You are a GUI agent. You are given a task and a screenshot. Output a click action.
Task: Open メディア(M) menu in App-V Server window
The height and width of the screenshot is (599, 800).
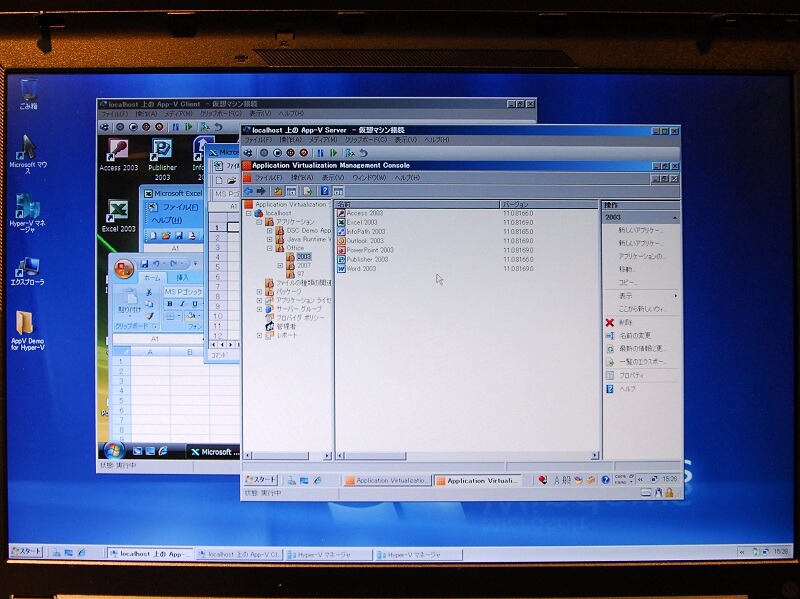[323, 139]
